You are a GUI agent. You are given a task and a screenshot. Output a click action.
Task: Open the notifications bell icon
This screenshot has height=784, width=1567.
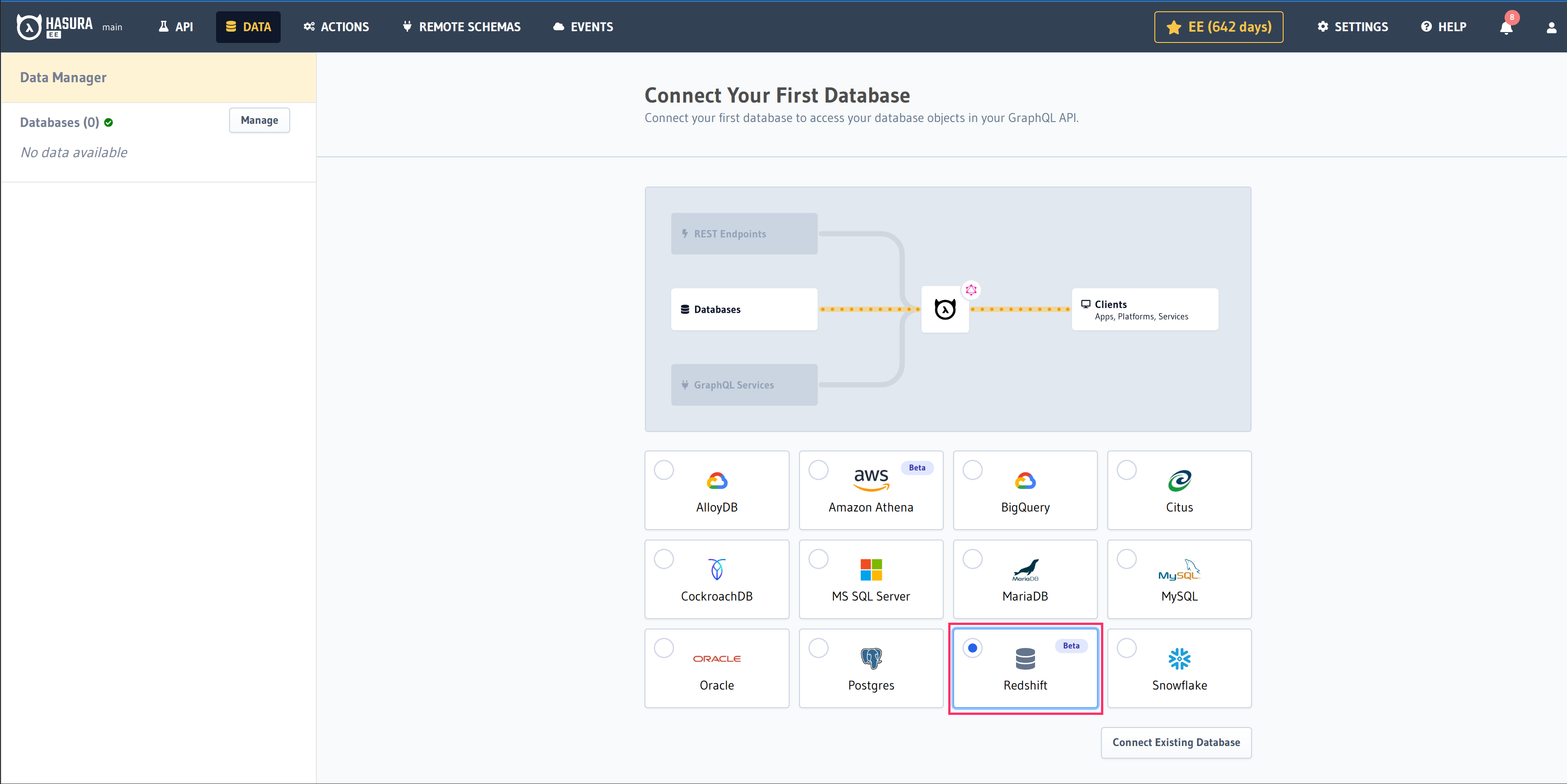tap(1506, 27)
